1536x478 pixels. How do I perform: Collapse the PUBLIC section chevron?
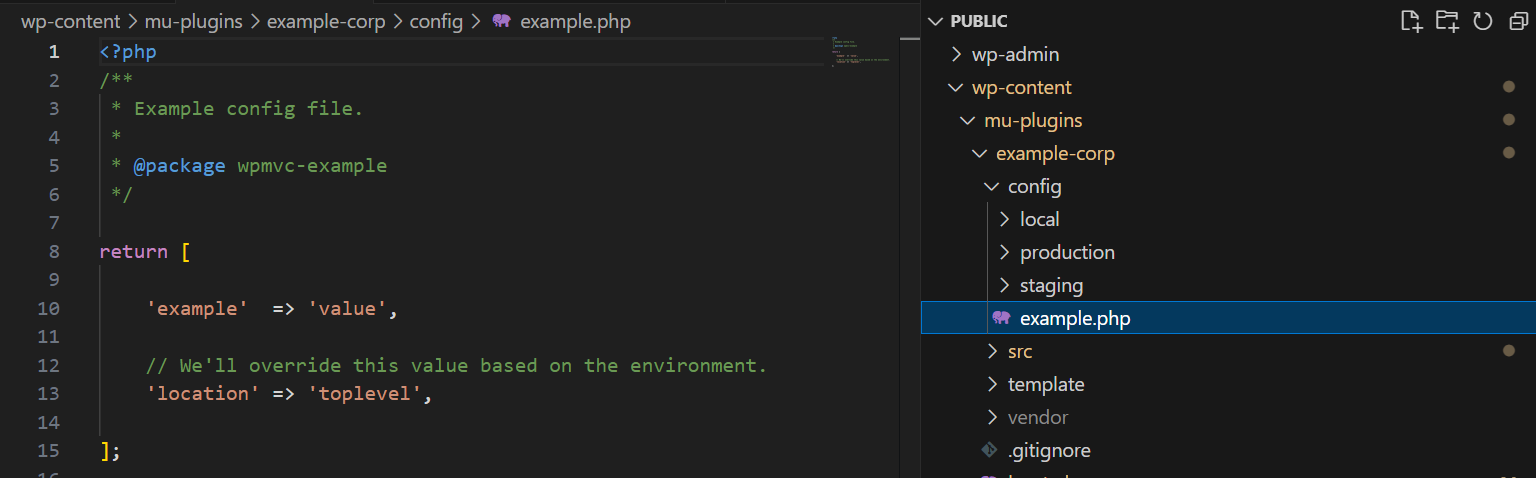(935, 21)
